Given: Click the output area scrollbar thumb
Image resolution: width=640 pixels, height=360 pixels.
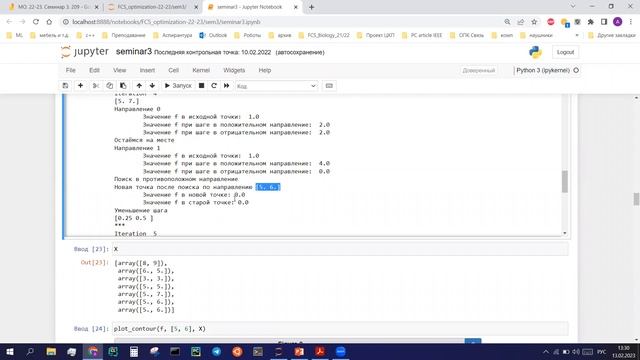Looking at the screenshot, I should [x=565, y=181].
